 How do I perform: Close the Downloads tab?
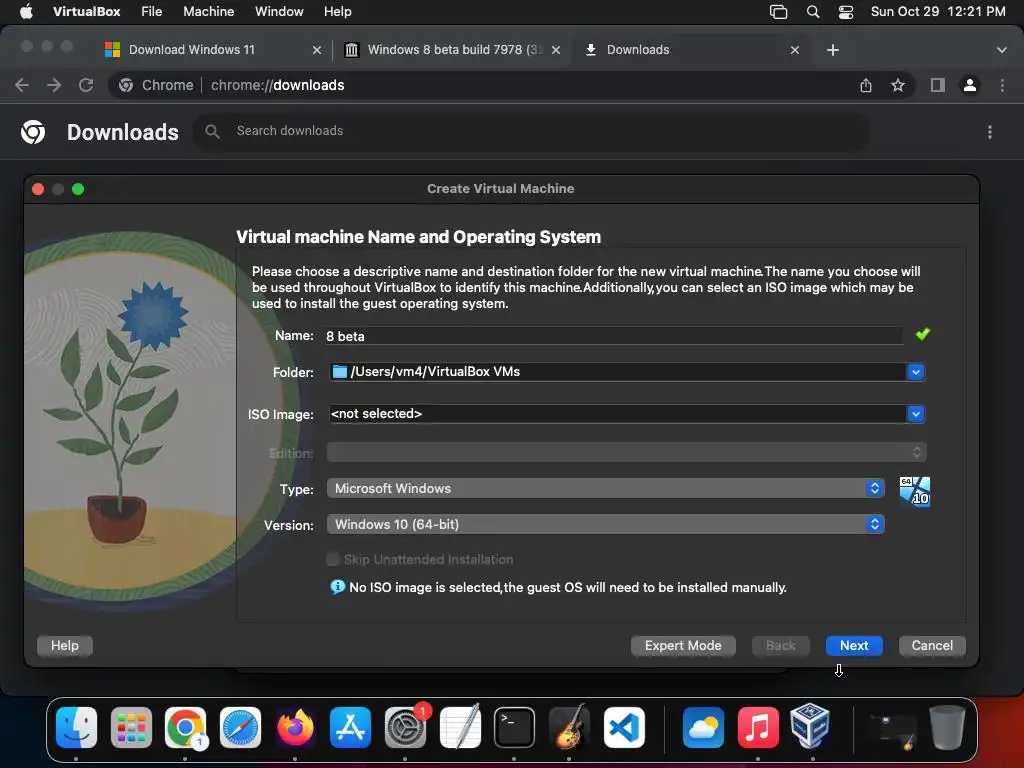795,50
